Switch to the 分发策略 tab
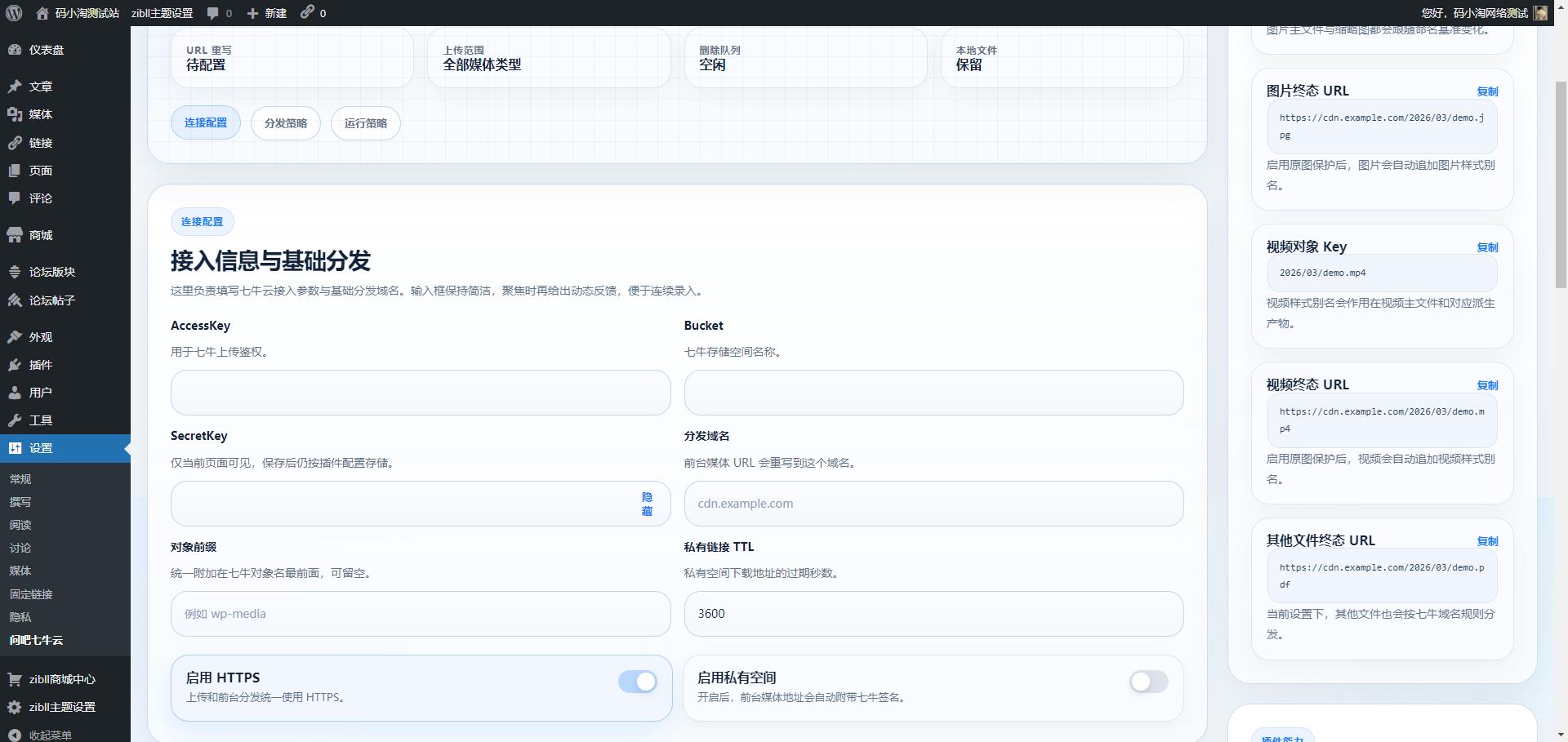Viewport: 1568px width, 742px height. coord(285,122)
